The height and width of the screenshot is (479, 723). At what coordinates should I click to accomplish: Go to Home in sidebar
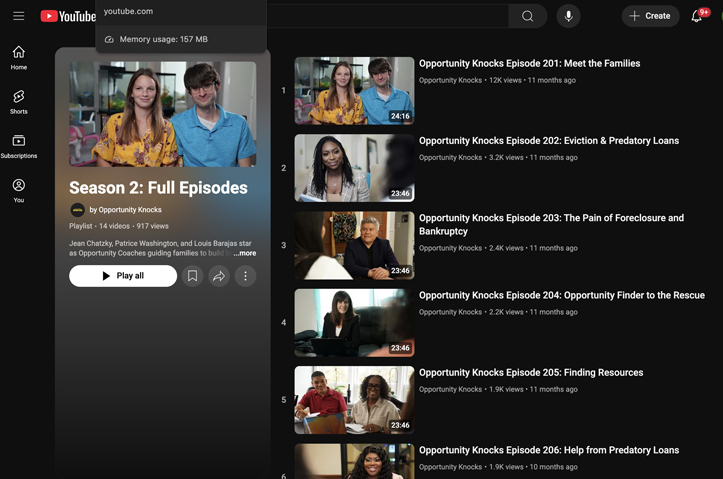(x=18, y=58)
